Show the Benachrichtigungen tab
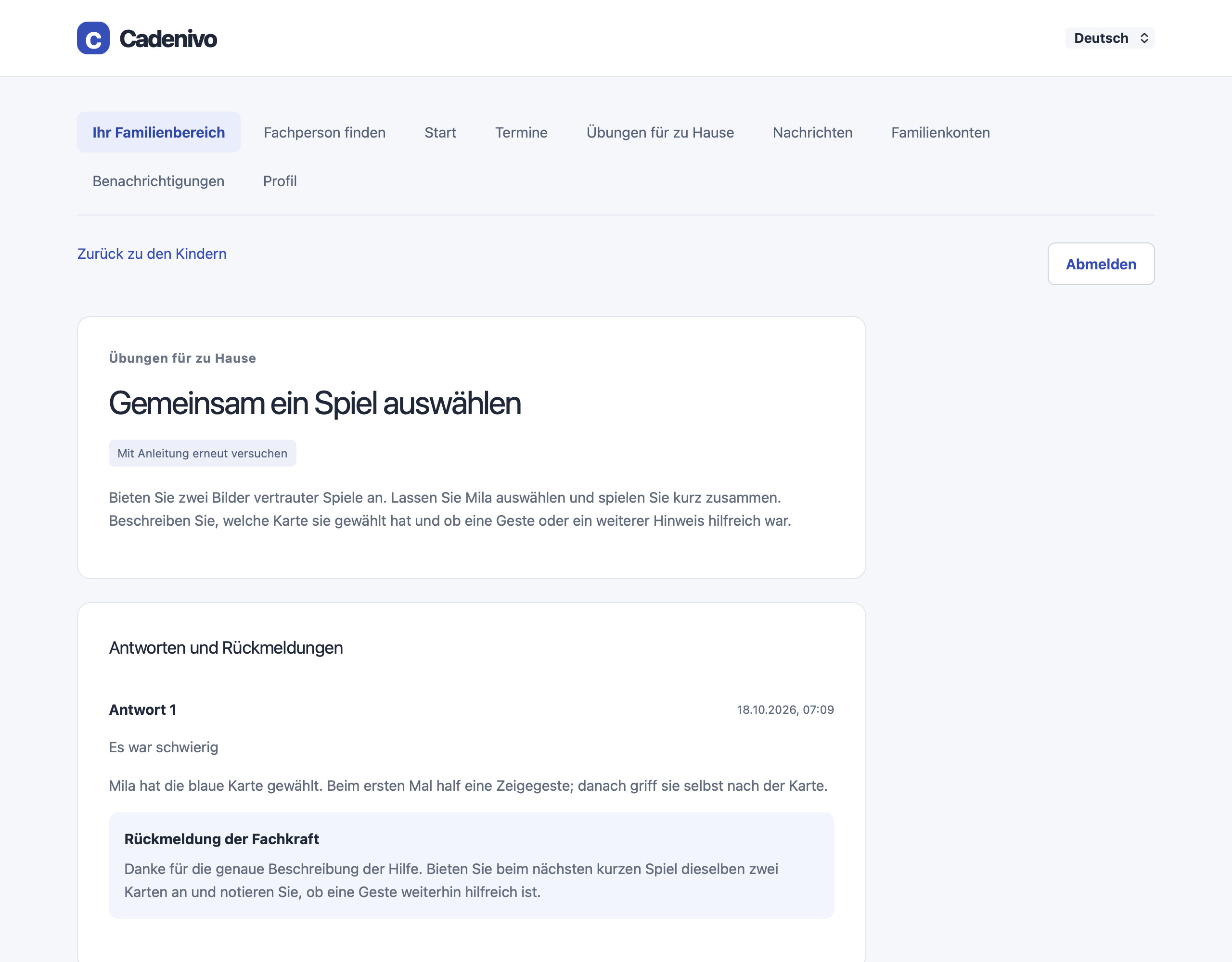This screenshot has width=1232, height=962. tap(158, 180)
